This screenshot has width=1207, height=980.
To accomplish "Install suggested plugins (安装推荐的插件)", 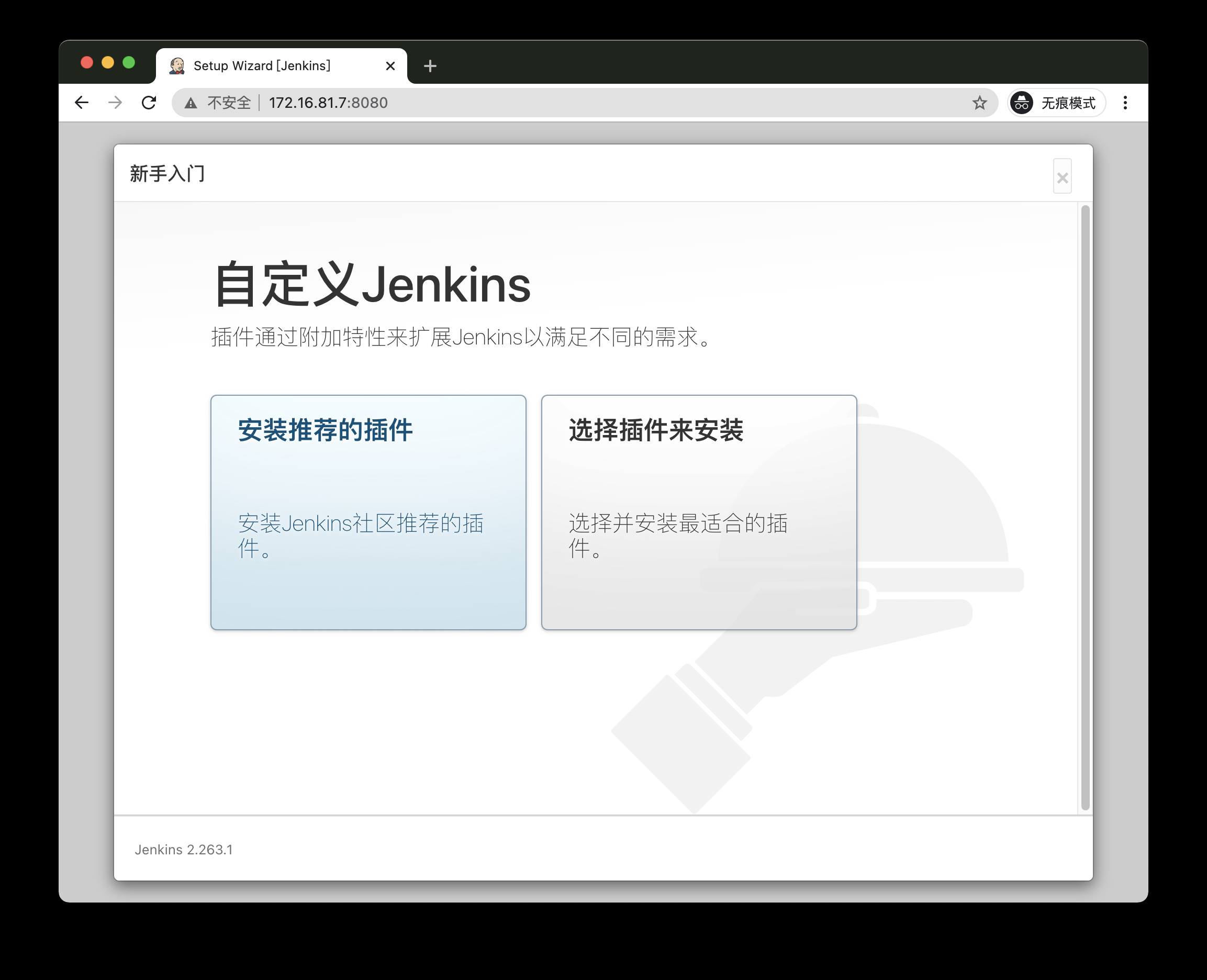I will 368,513.
